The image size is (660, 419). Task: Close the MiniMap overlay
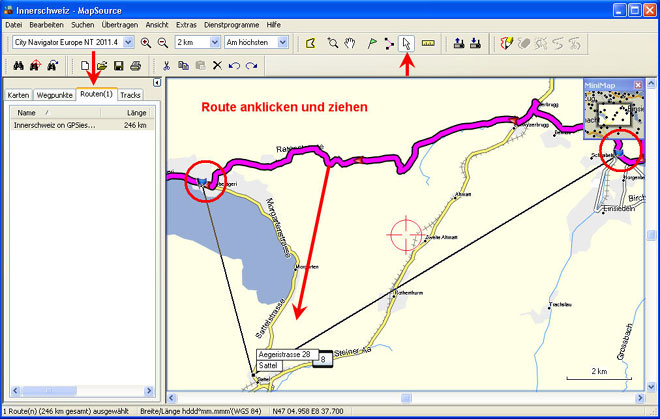click(638, 85)
